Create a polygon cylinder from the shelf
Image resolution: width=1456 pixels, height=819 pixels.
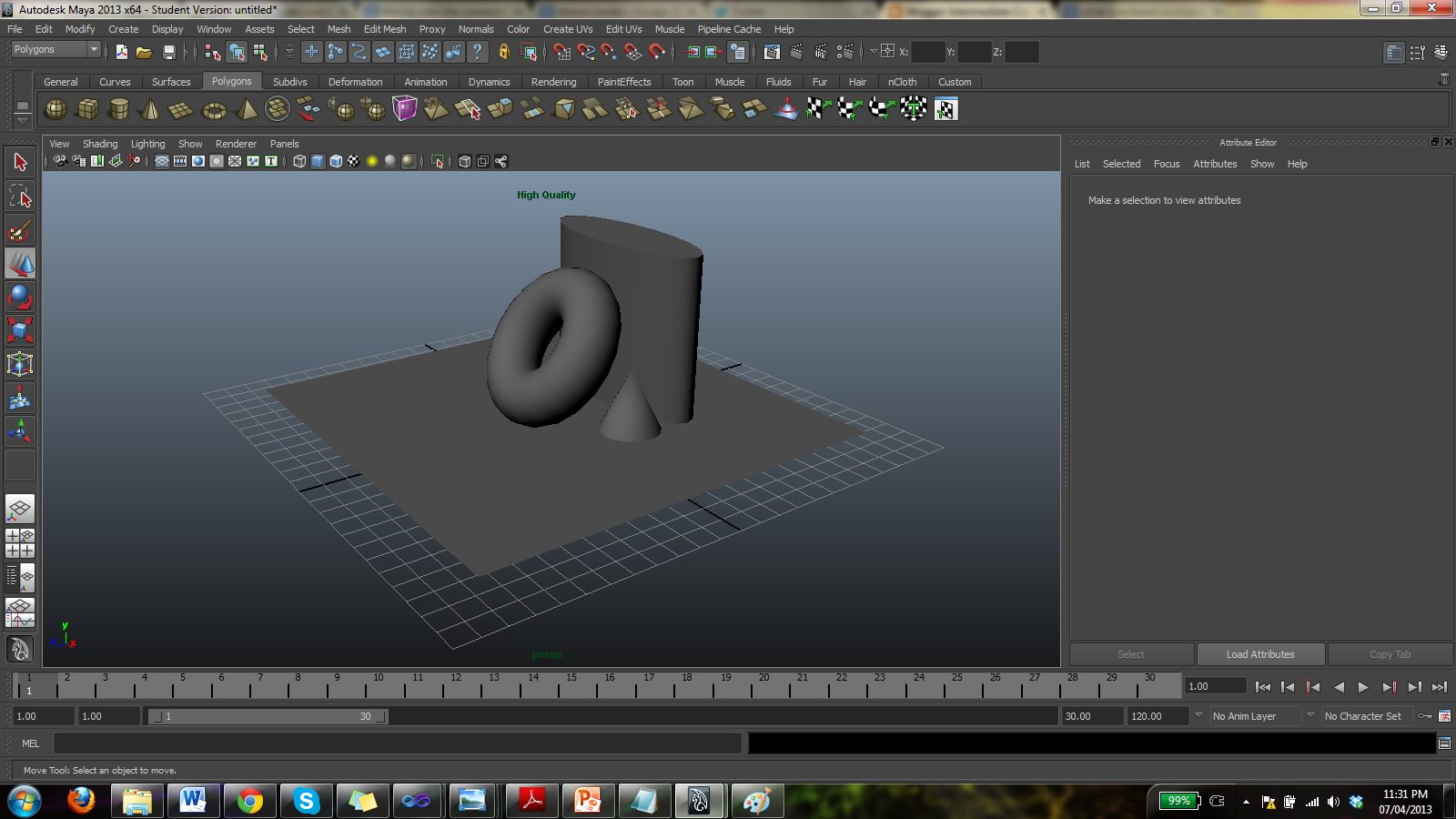(x=118, y=110)
